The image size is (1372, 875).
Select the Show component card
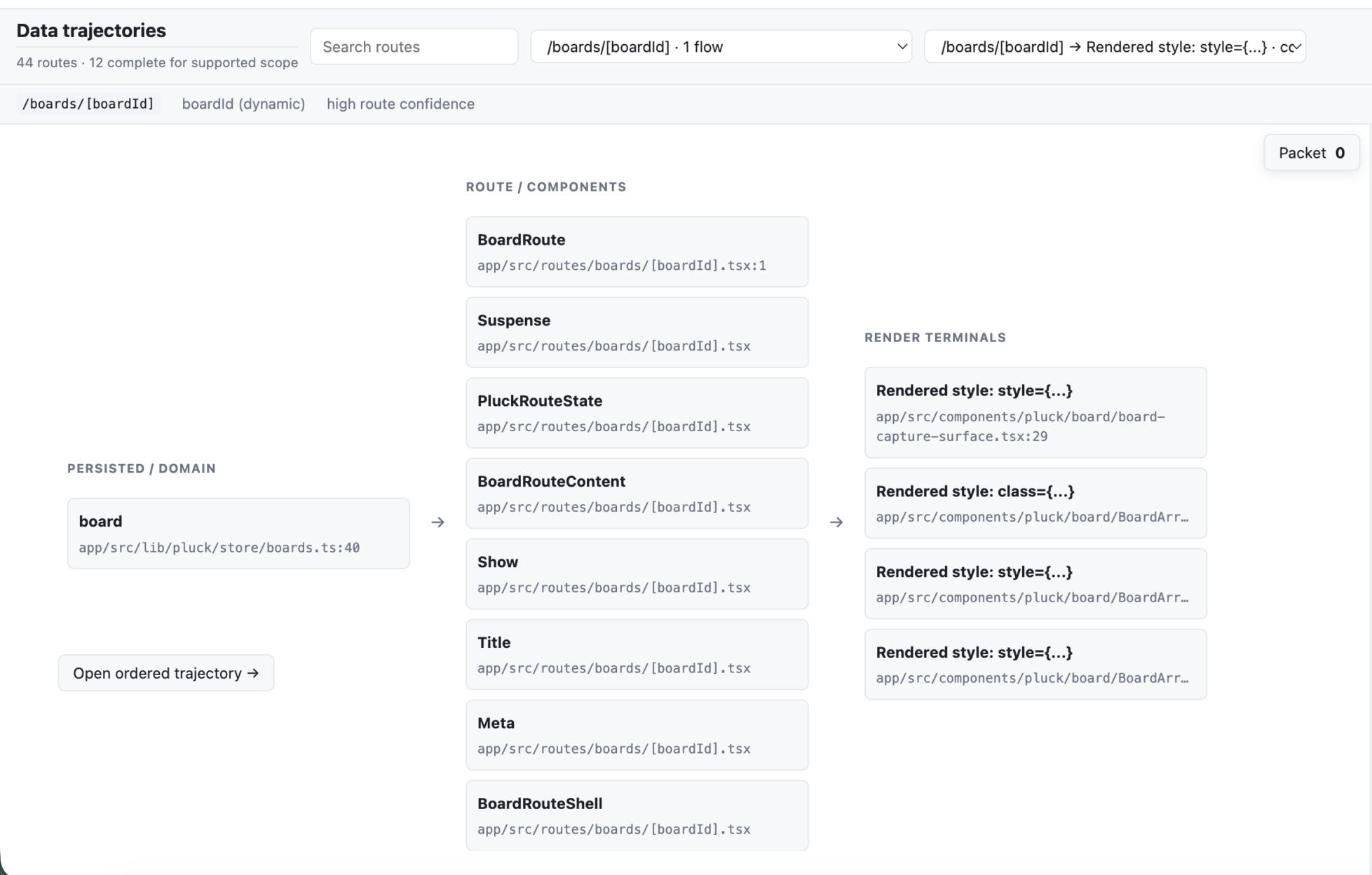click(x=637, y=574)
